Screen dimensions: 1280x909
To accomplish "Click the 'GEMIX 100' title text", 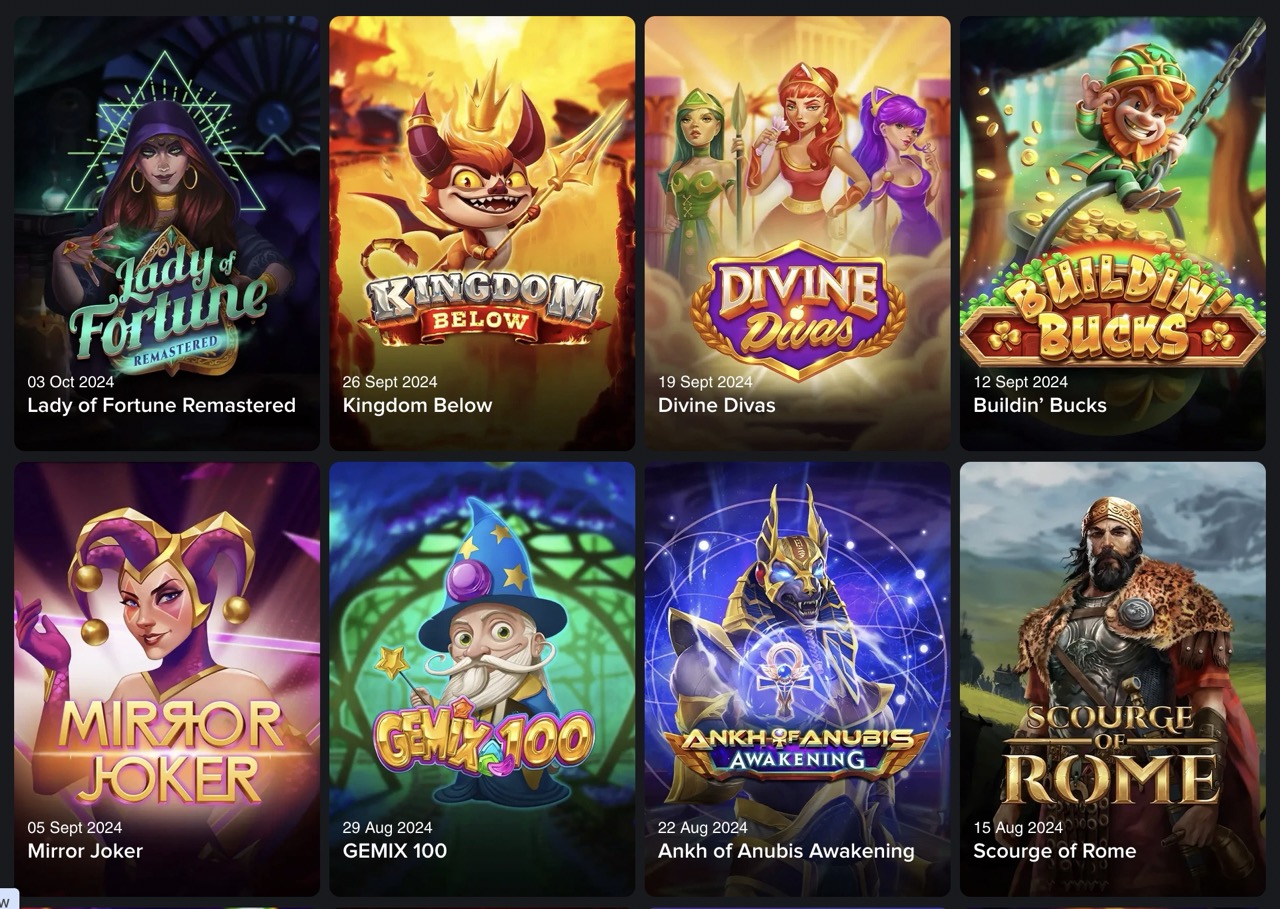I will (x=395, y=851).
